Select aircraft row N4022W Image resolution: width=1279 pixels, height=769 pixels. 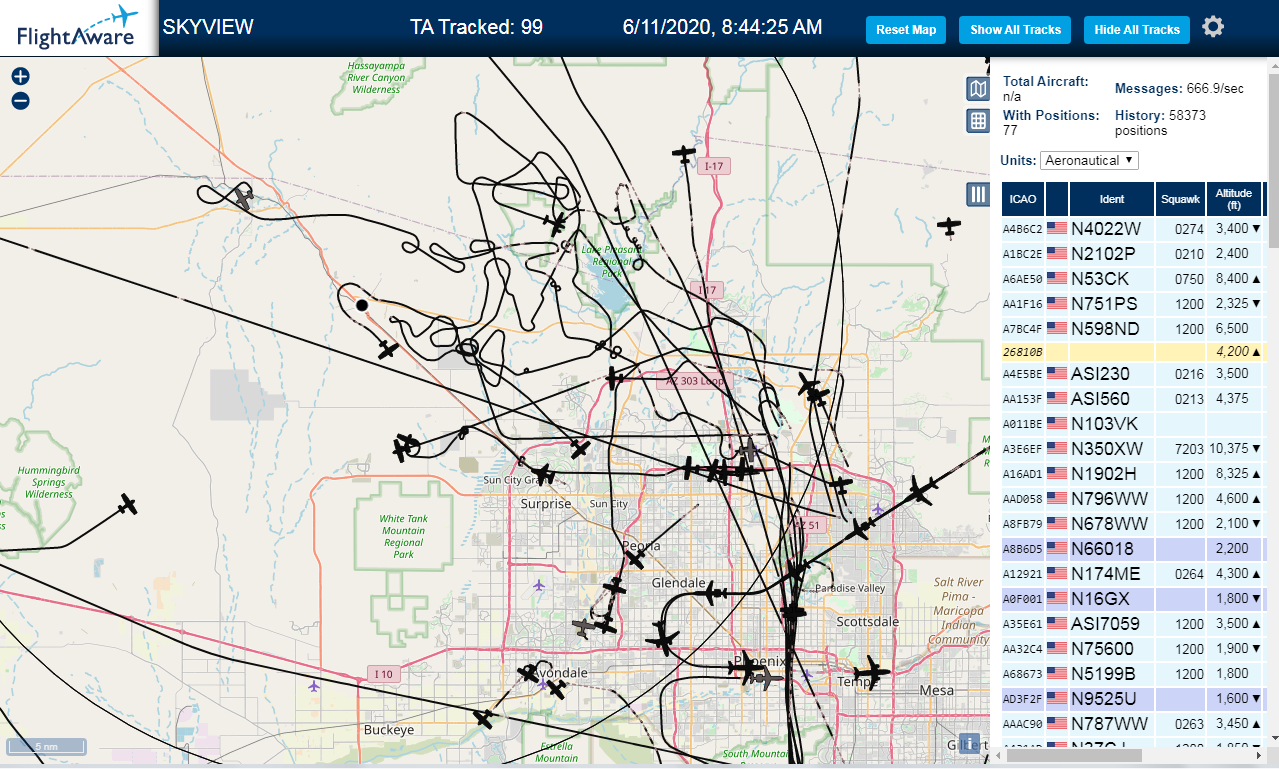tap(1135, 229)
